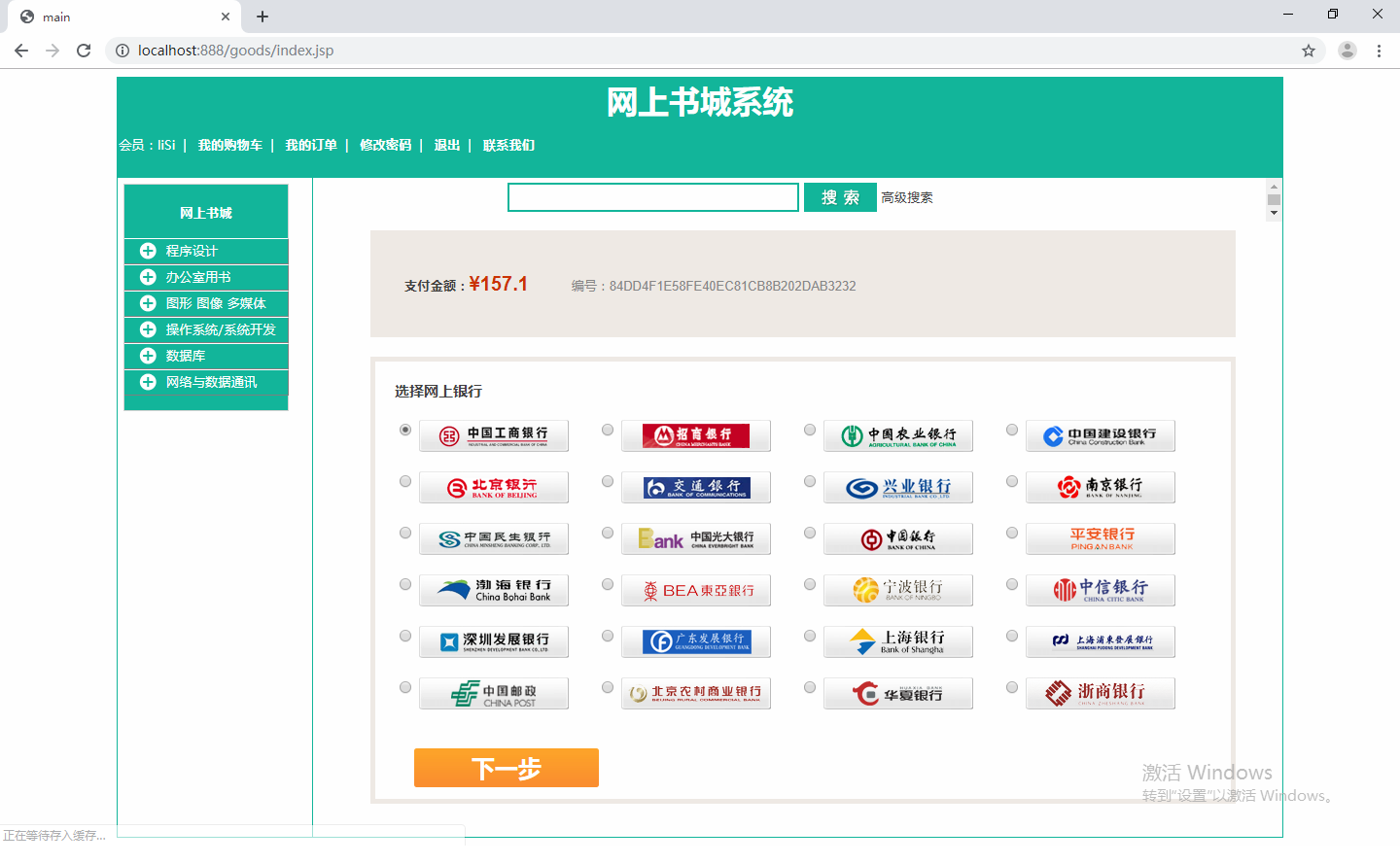
Task: Select the China Bohai Bank logo
Action: coord(494,591)
